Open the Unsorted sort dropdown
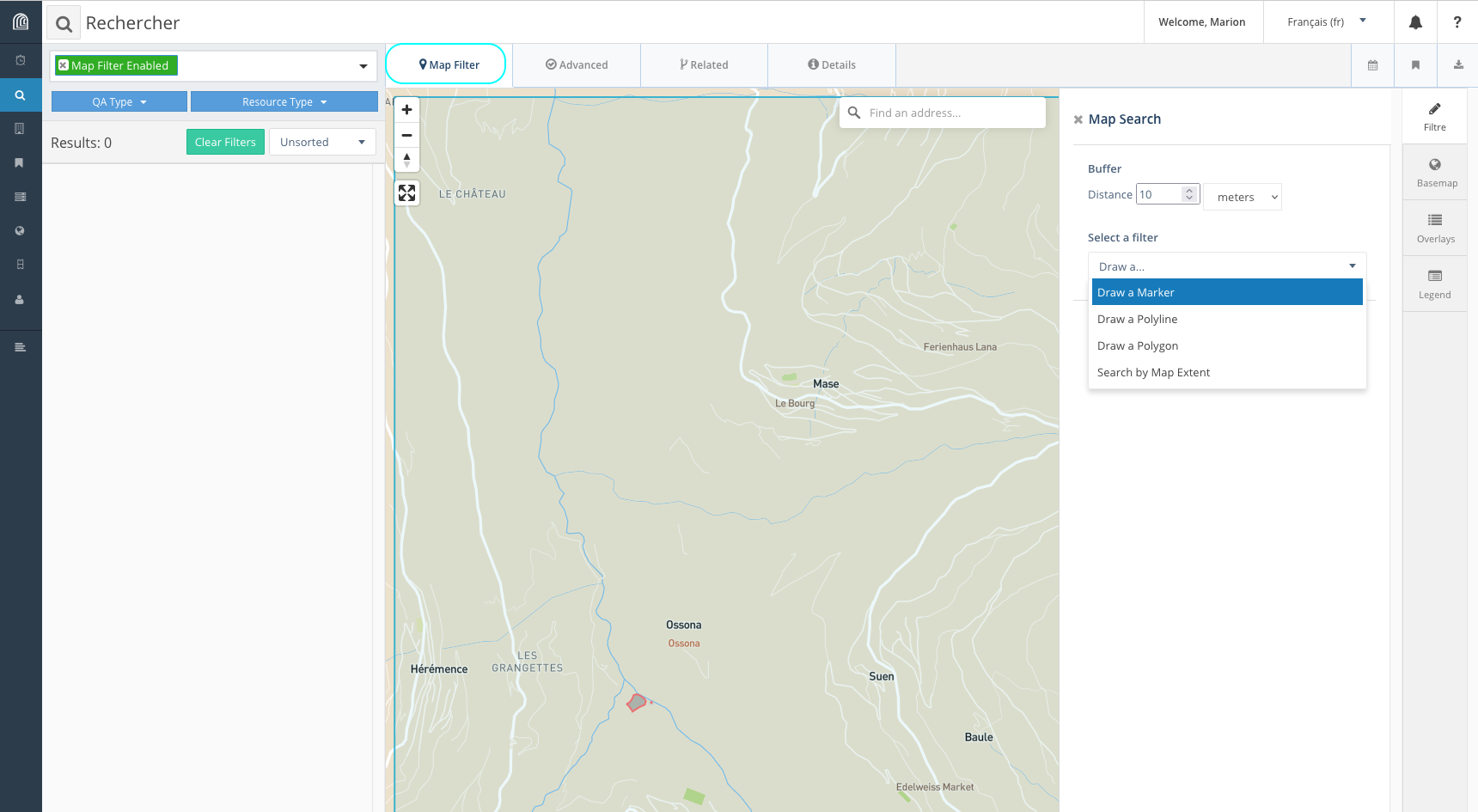Screen dimensions: 1478x812 click(322, 143)
